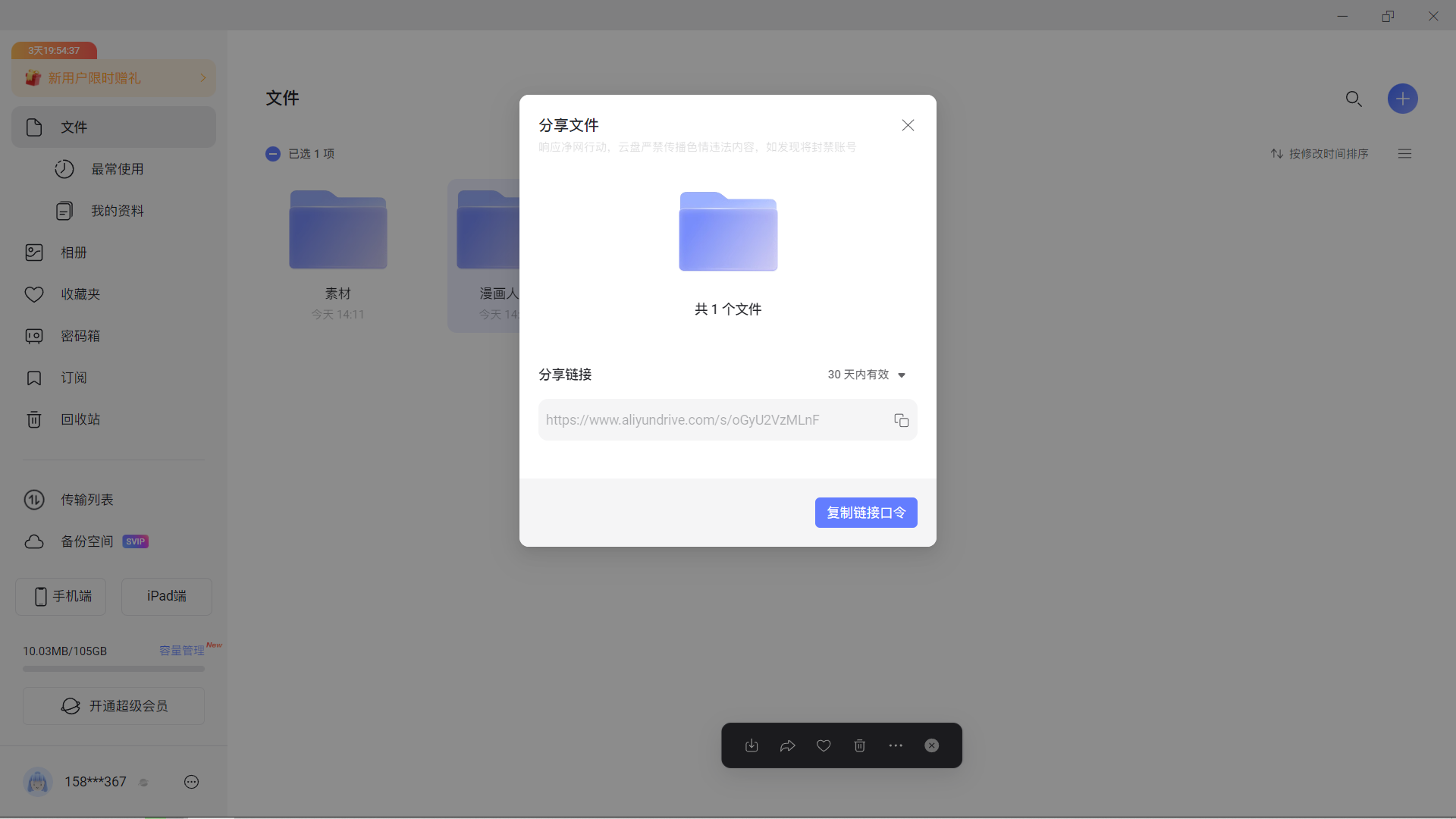Click the trash delete icon in toolbar
The height and width of the screenshot is (819, 1456).
point(859,745)
